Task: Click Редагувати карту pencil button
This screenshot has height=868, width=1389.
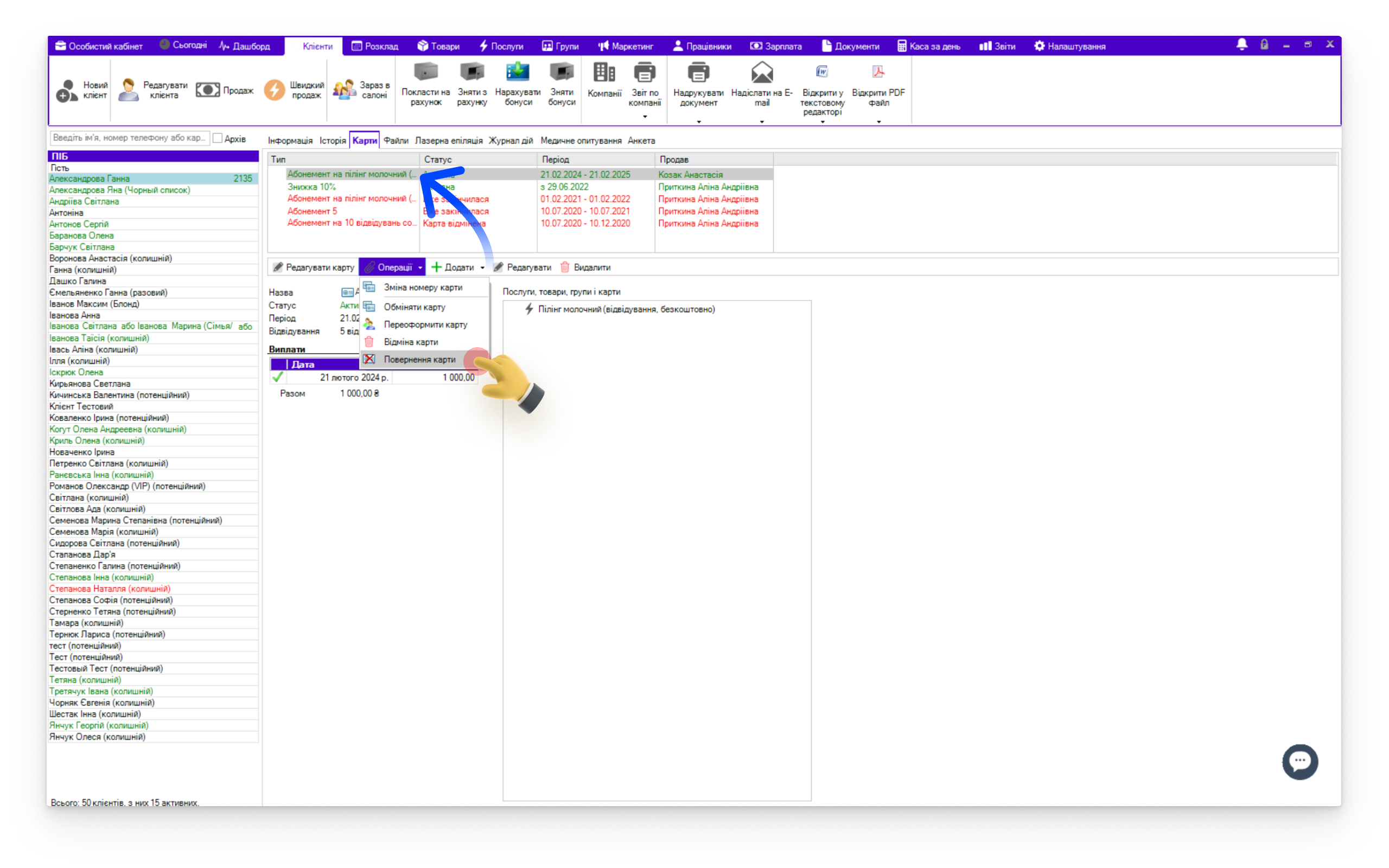Action: [314, 267]
